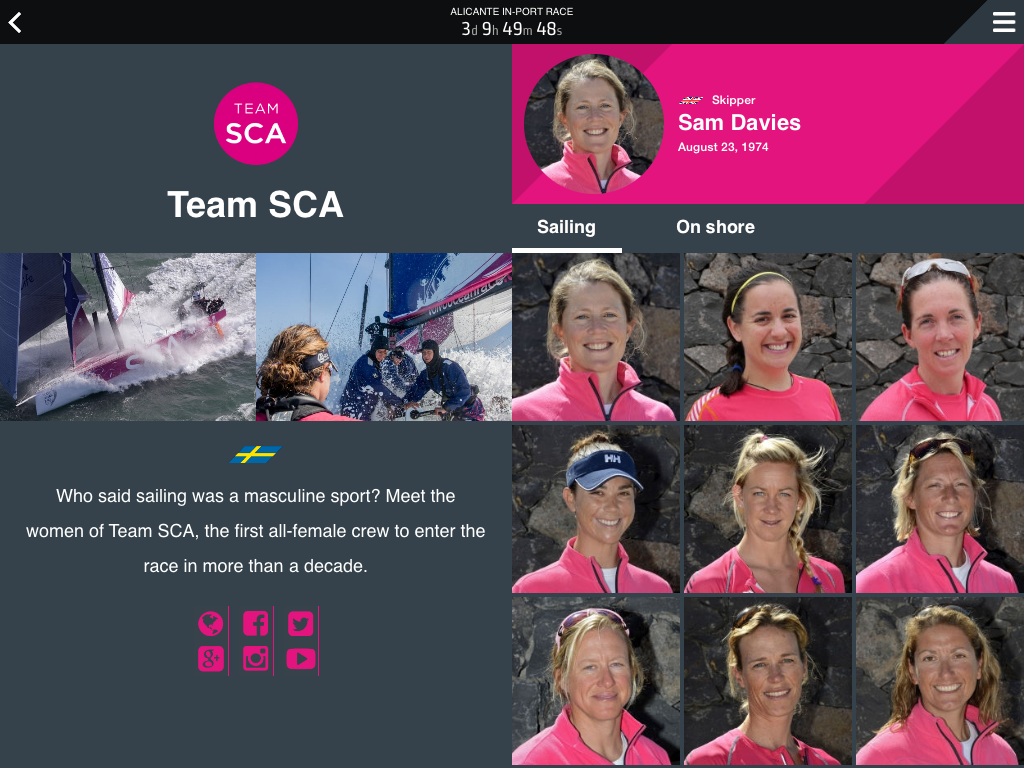Image resolution: width=1024 pixels, height=768 pixels.
Task: Open aerial photo of pink SCA boat
Action: [128, 337]
